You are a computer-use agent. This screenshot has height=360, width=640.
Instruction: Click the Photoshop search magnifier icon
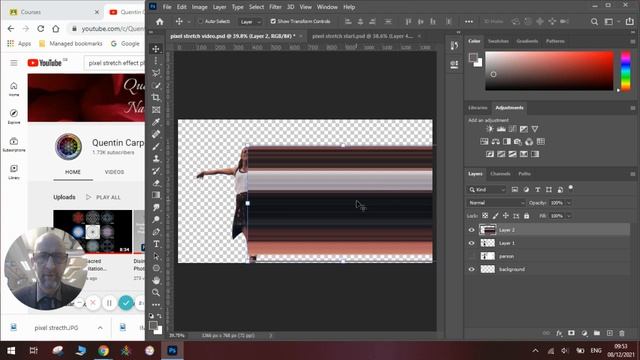coord(594,22)
